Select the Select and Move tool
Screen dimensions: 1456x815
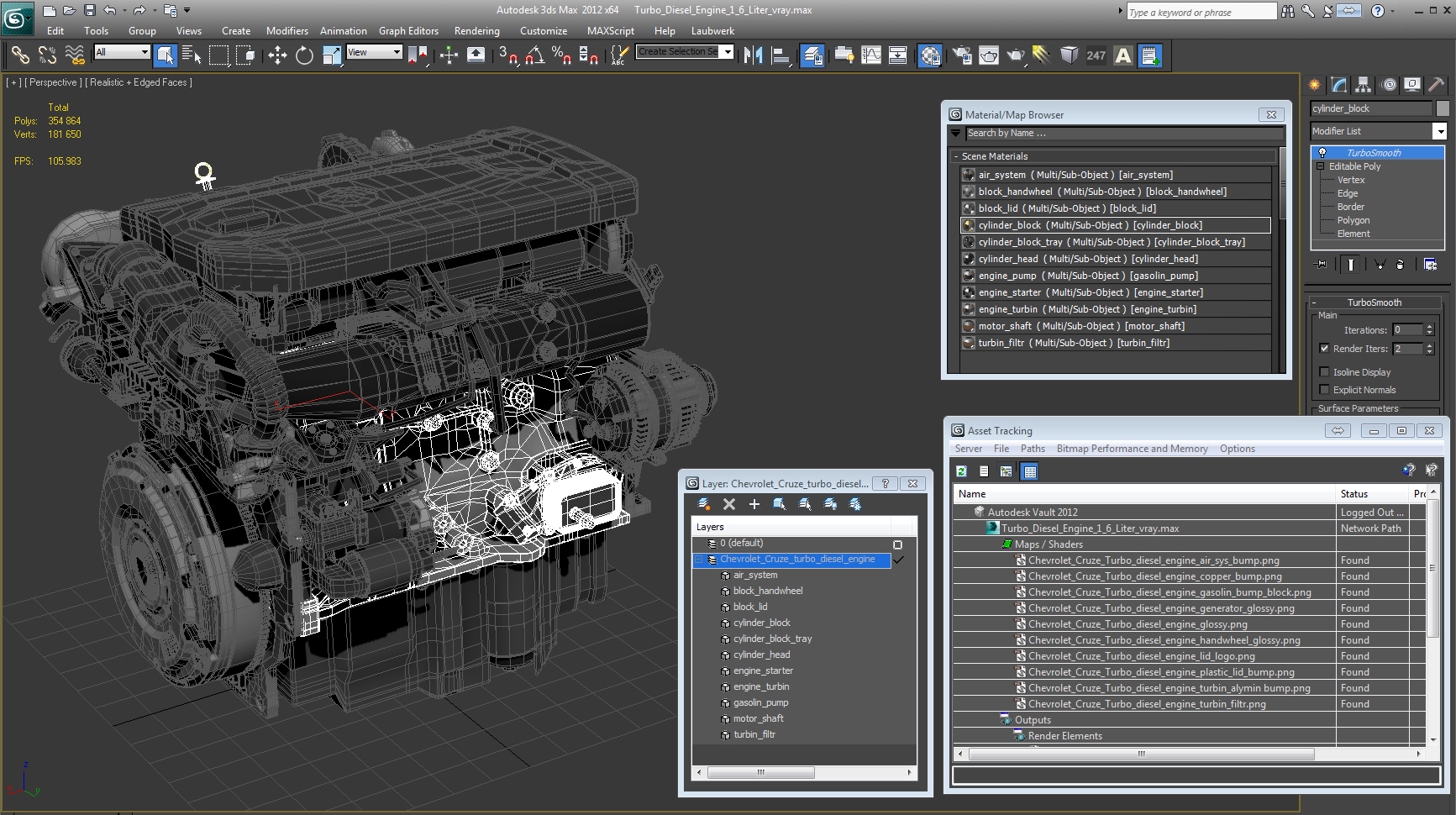[277, 55]
